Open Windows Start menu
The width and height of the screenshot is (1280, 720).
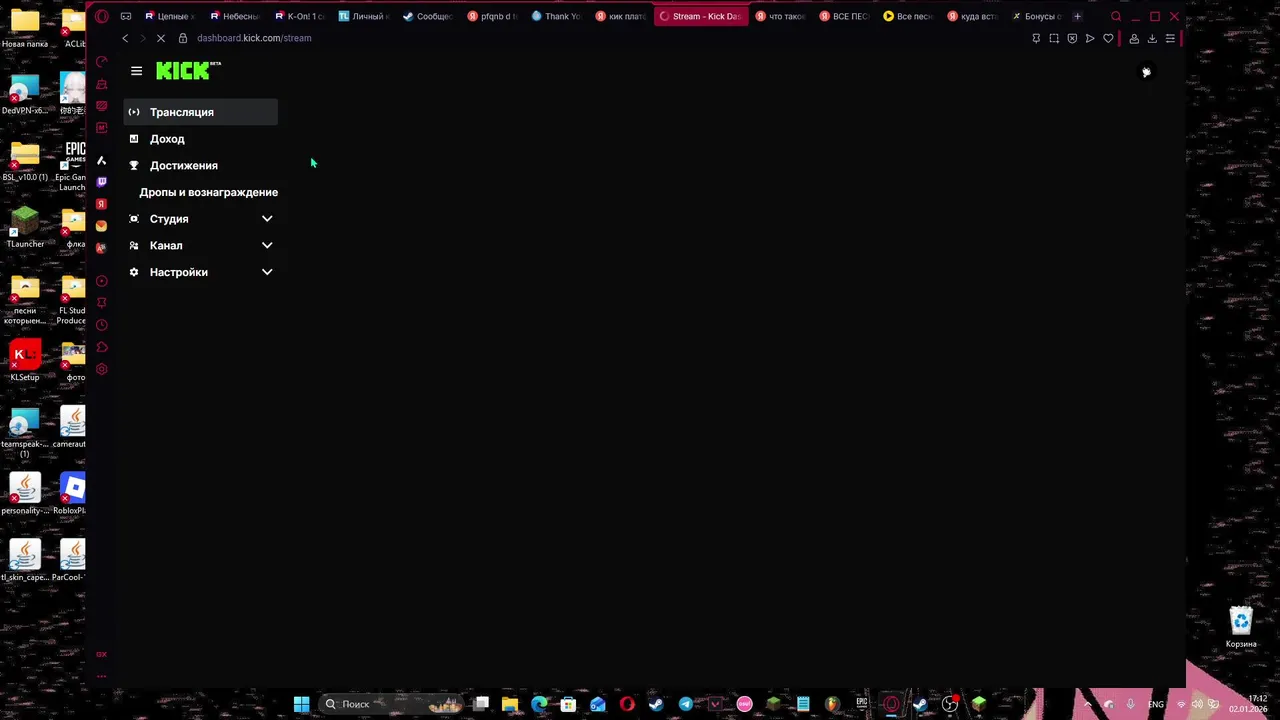[301, 704]
